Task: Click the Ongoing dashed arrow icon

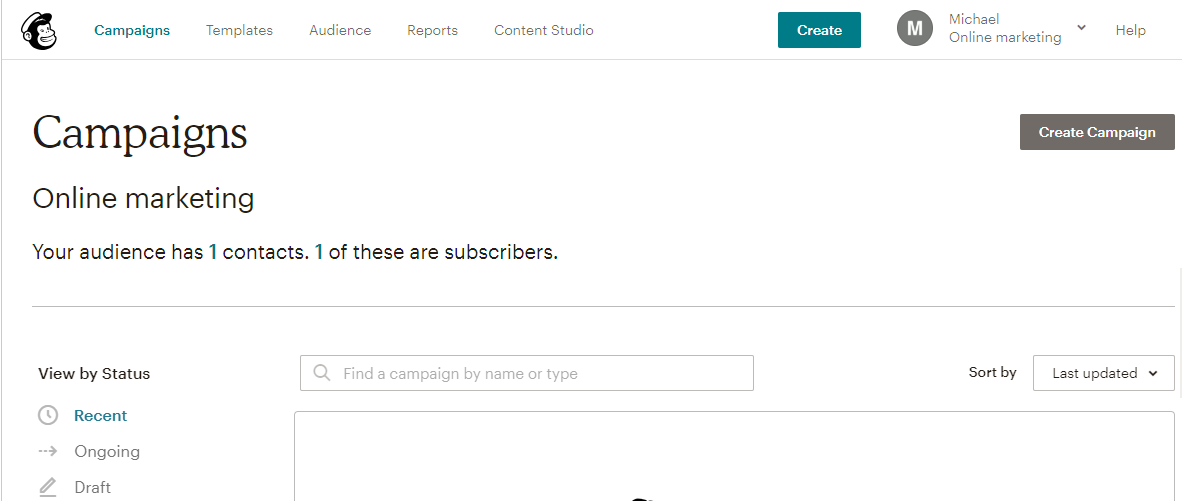Action: [x=47, y=451]
